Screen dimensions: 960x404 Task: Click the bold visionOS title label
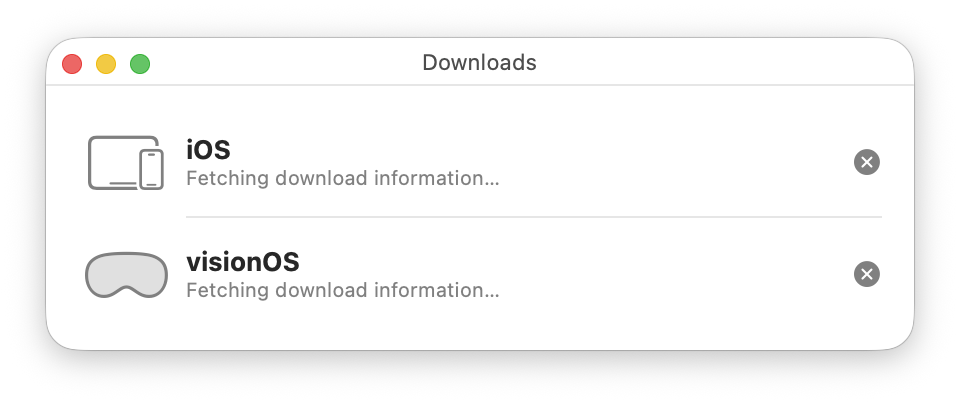click(243, 262)
